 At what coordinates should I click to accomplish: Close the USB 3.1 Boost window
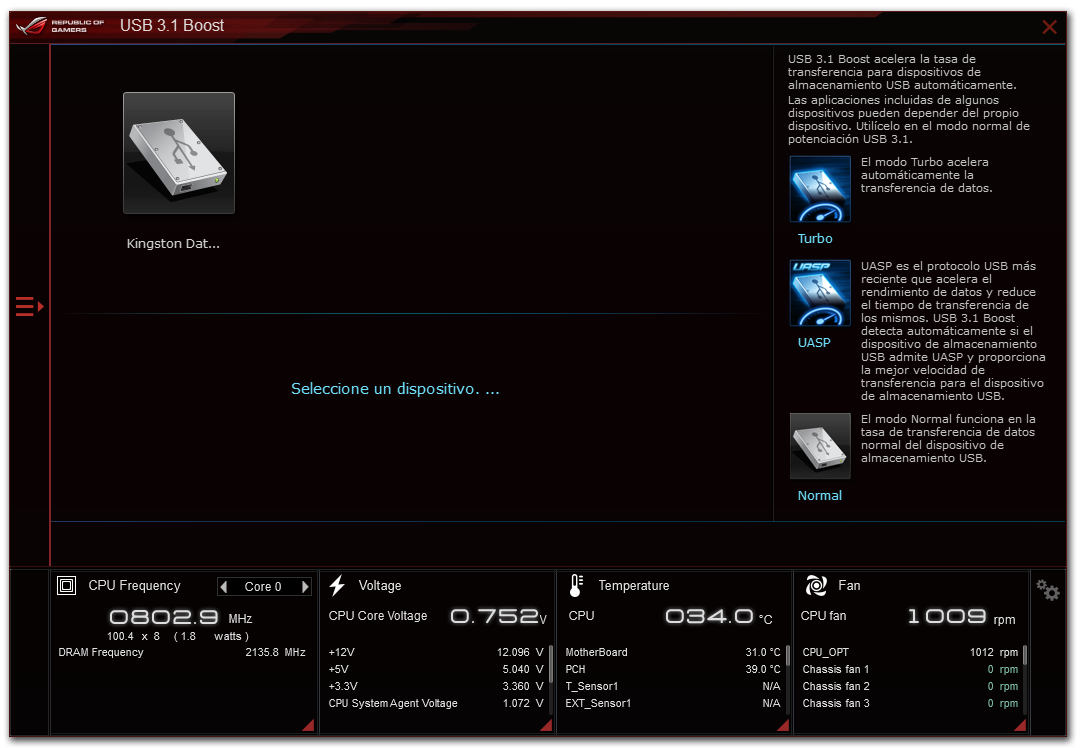[1049, 27]
